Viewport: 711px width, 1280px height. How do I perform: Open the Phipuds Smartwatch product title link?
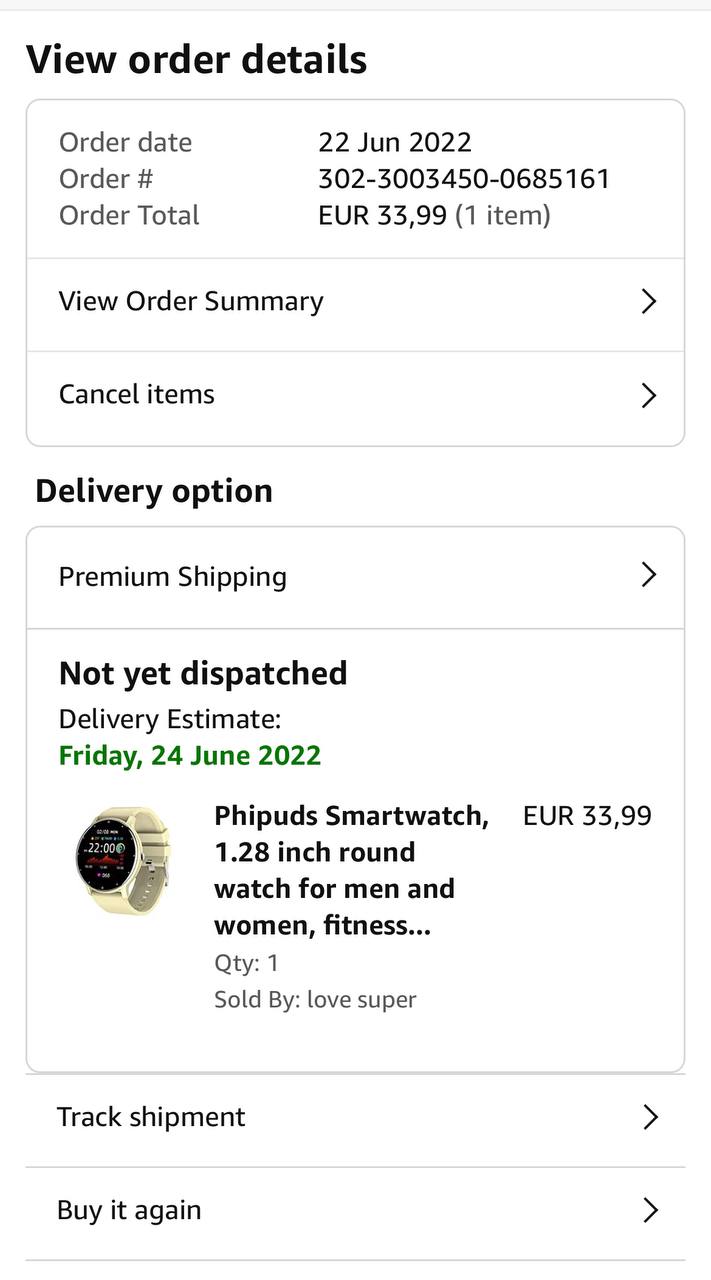350,871
